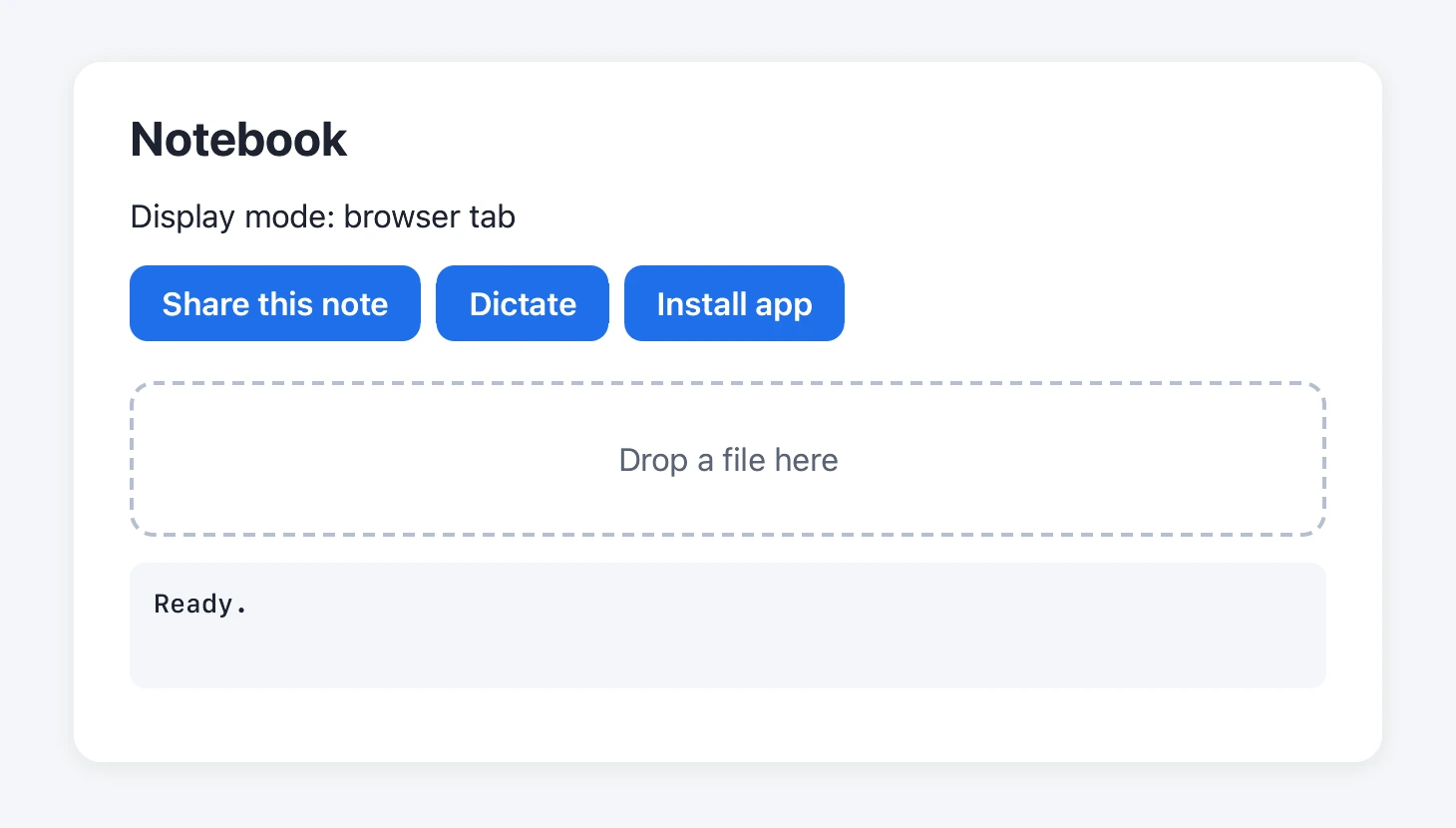Click the Notebook heading

click(238, 139)
